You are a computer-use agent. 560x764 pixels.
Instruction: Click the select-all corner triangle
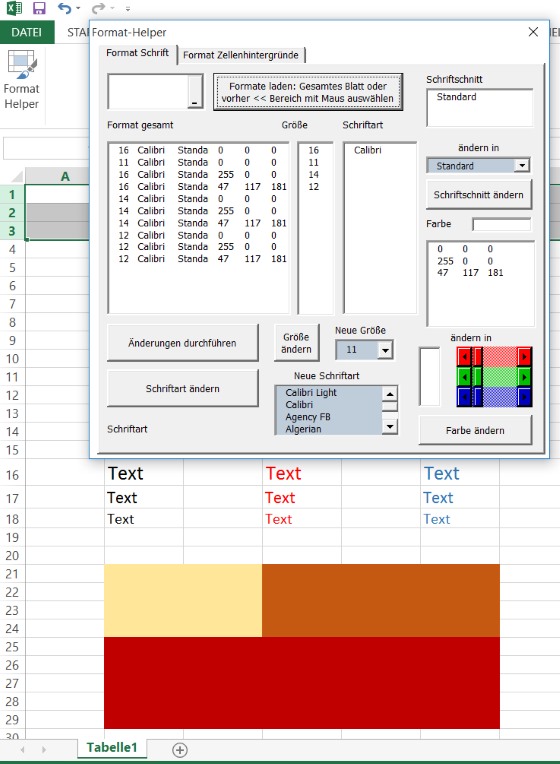(17, 176)
